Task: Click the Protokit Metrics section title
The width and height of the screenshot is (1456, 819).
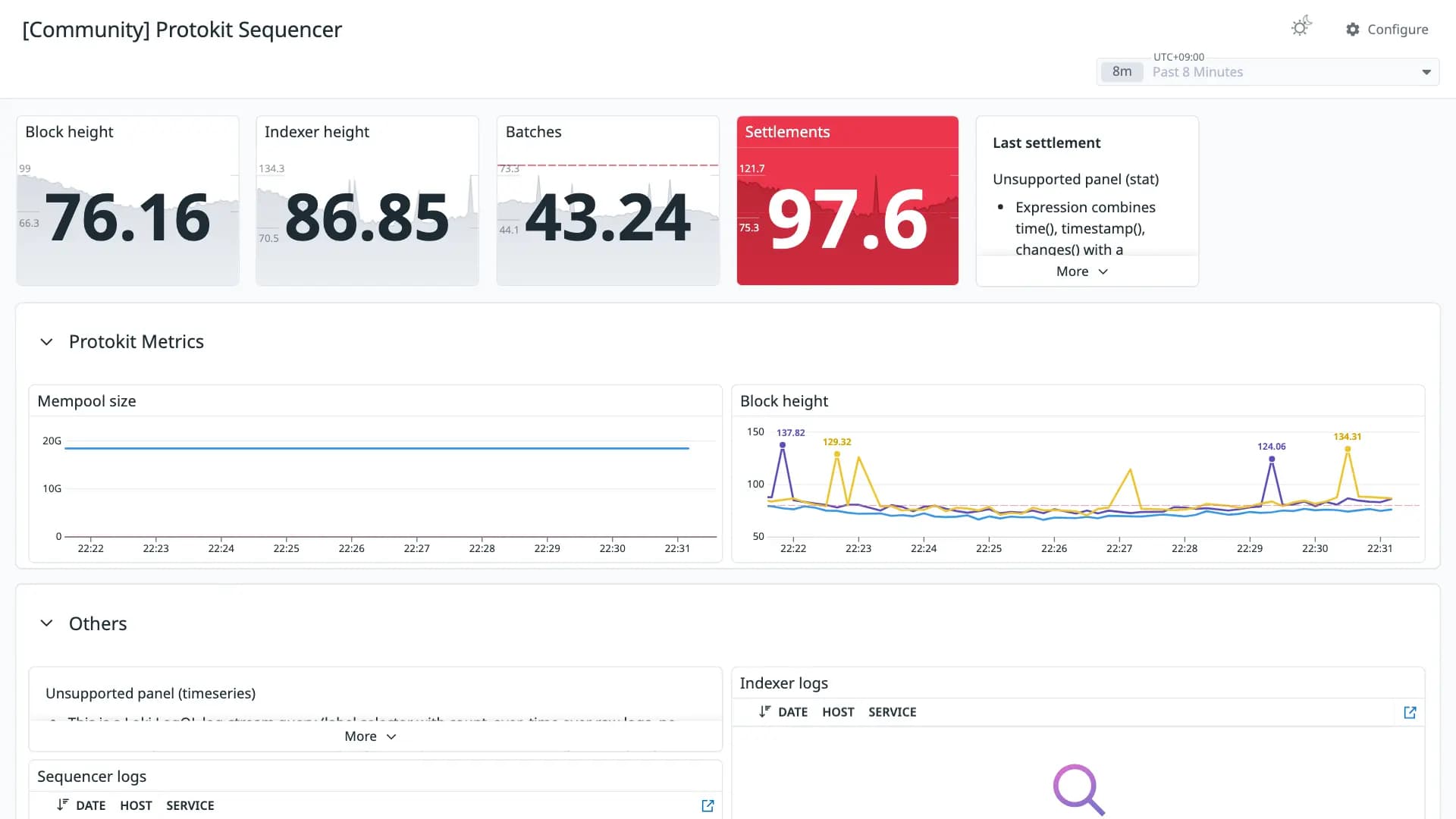Action: point(136,342)
